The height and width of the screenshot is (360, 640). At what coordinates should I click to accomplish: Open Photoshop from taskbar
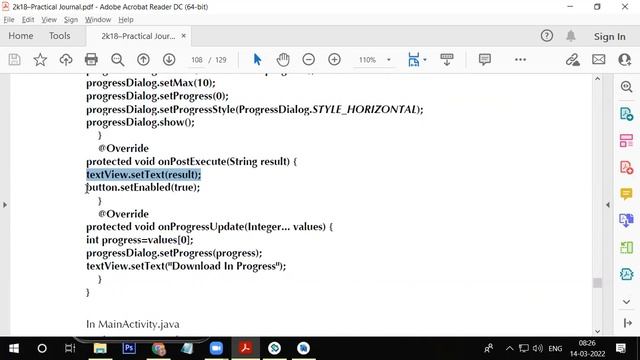[x=129, y=348]
